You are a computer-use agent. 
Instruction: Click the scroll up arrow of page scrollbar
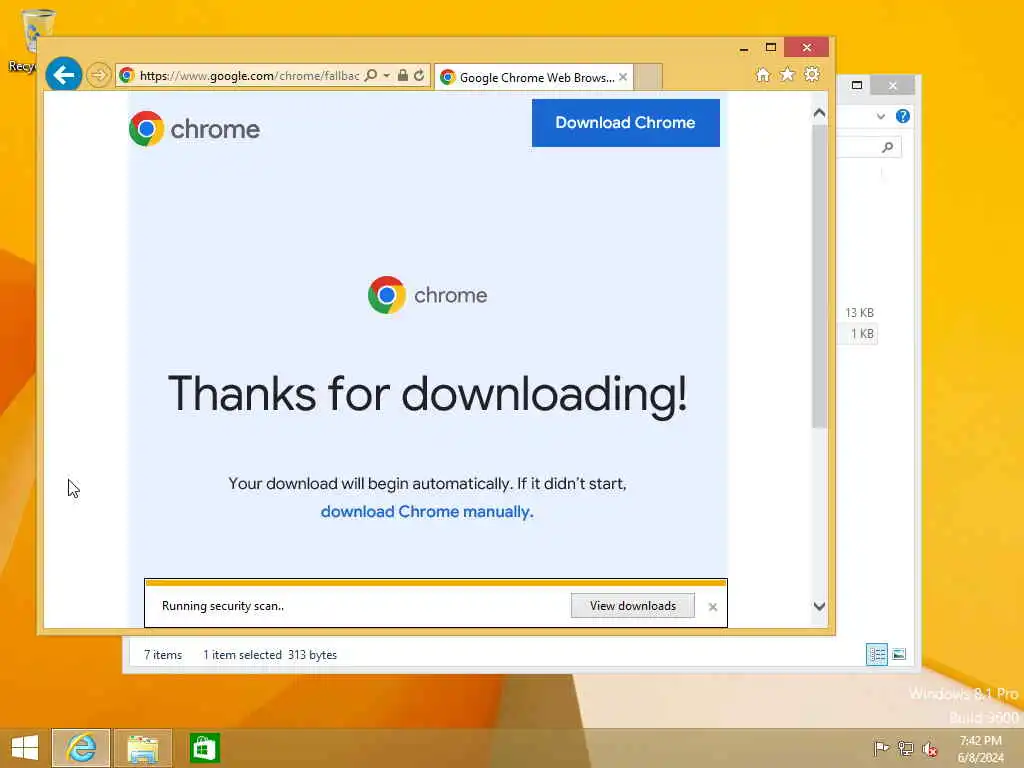(819, 113)
